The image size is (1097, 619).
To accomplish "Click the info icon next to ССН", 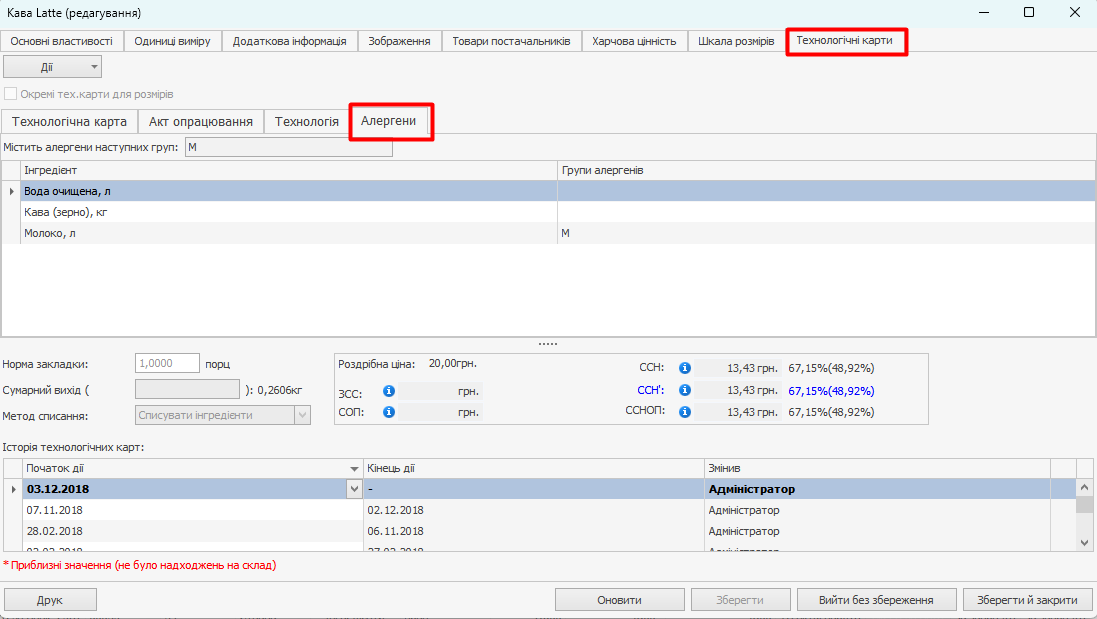I will pos(685,368).
